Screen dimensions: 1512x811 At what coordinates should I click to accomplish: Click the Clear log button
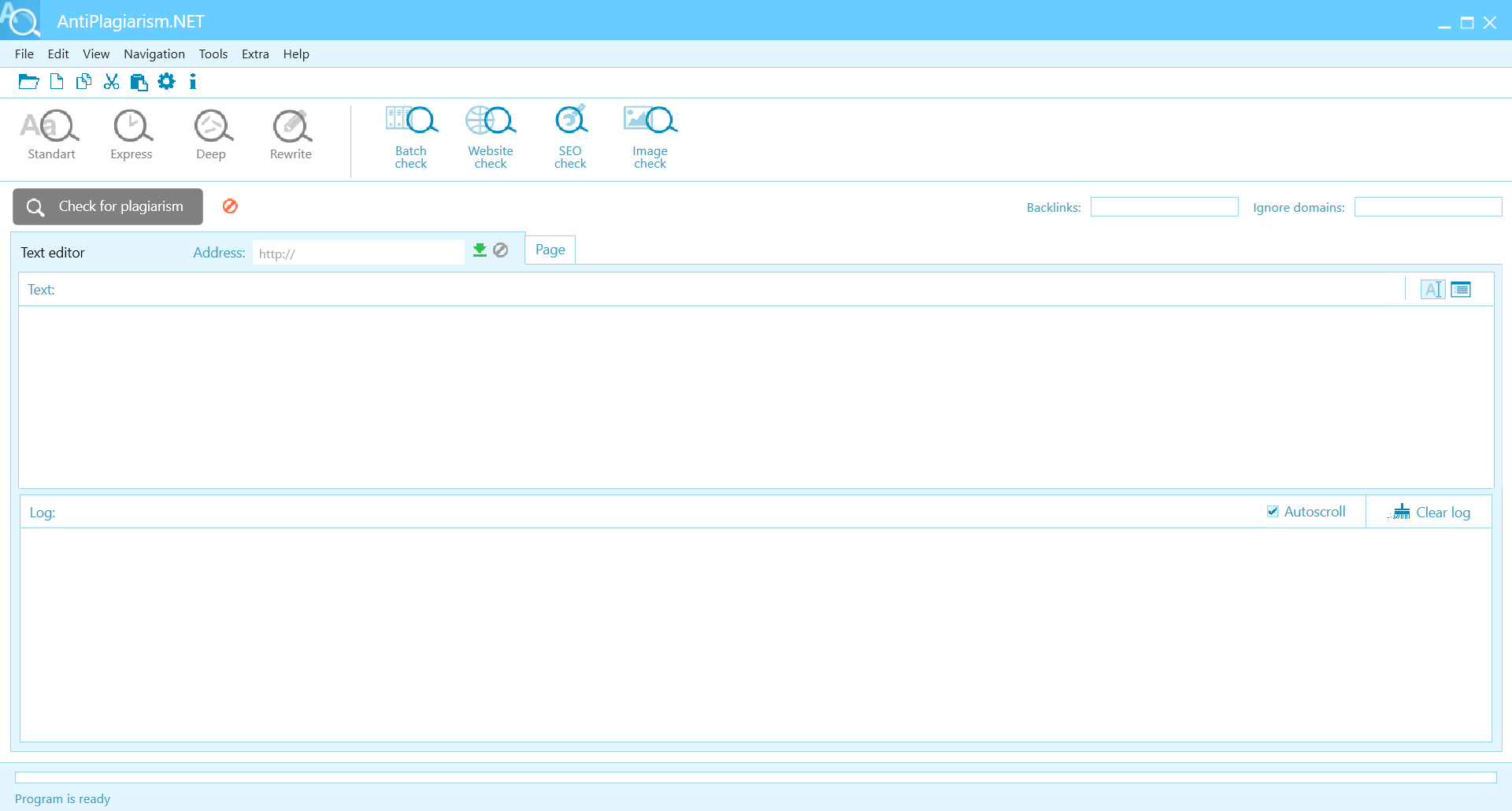[1429, 513]
